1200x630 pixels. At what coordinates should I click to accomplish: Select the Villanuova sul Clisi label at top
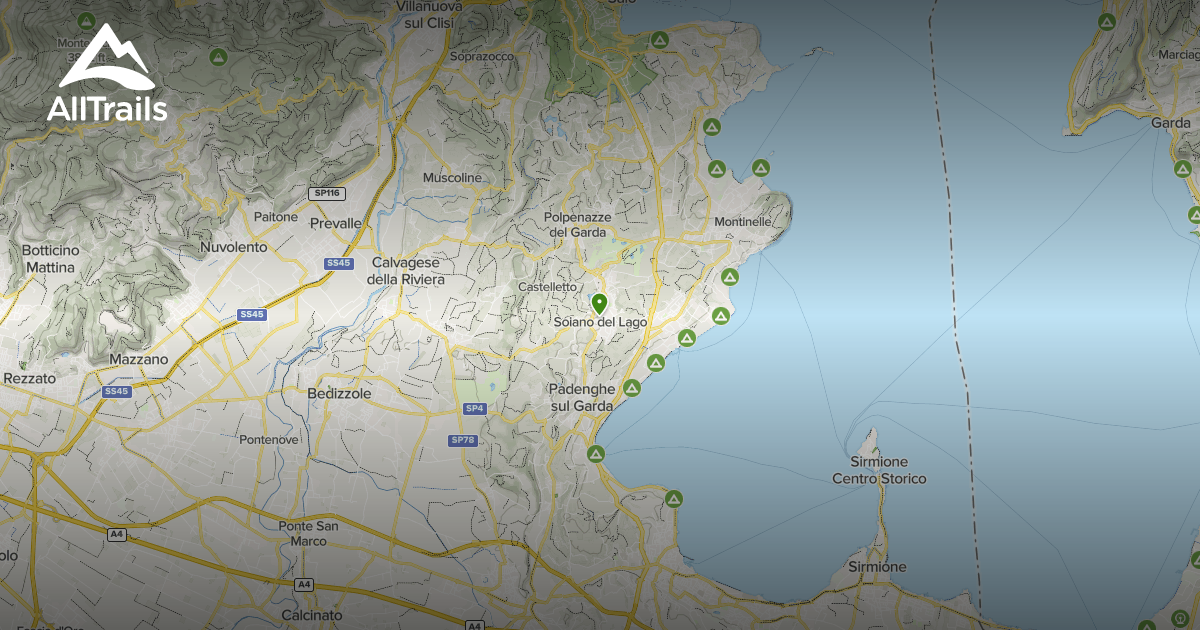428,12
